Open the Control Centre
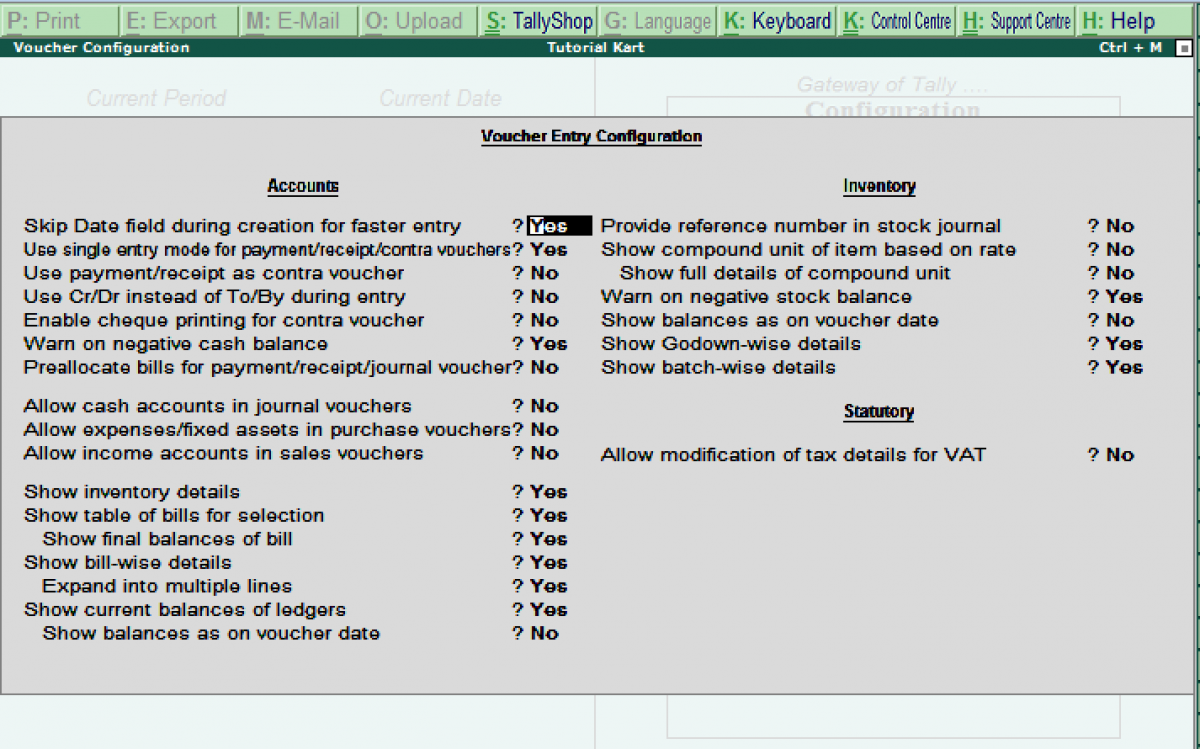 [x=912, y=20]
